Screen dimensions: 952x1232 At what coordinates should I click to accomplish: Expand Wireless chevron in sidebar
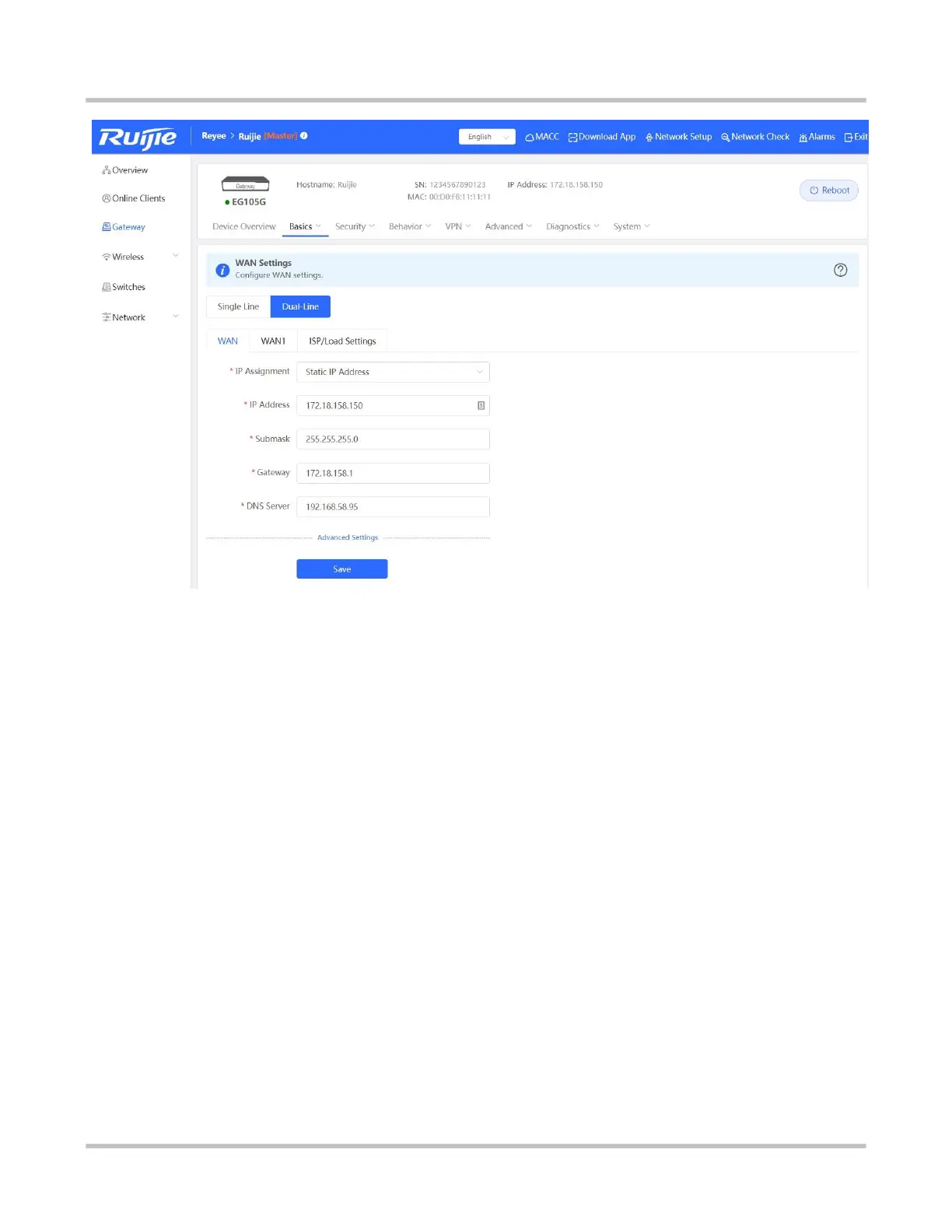(176, 256)
